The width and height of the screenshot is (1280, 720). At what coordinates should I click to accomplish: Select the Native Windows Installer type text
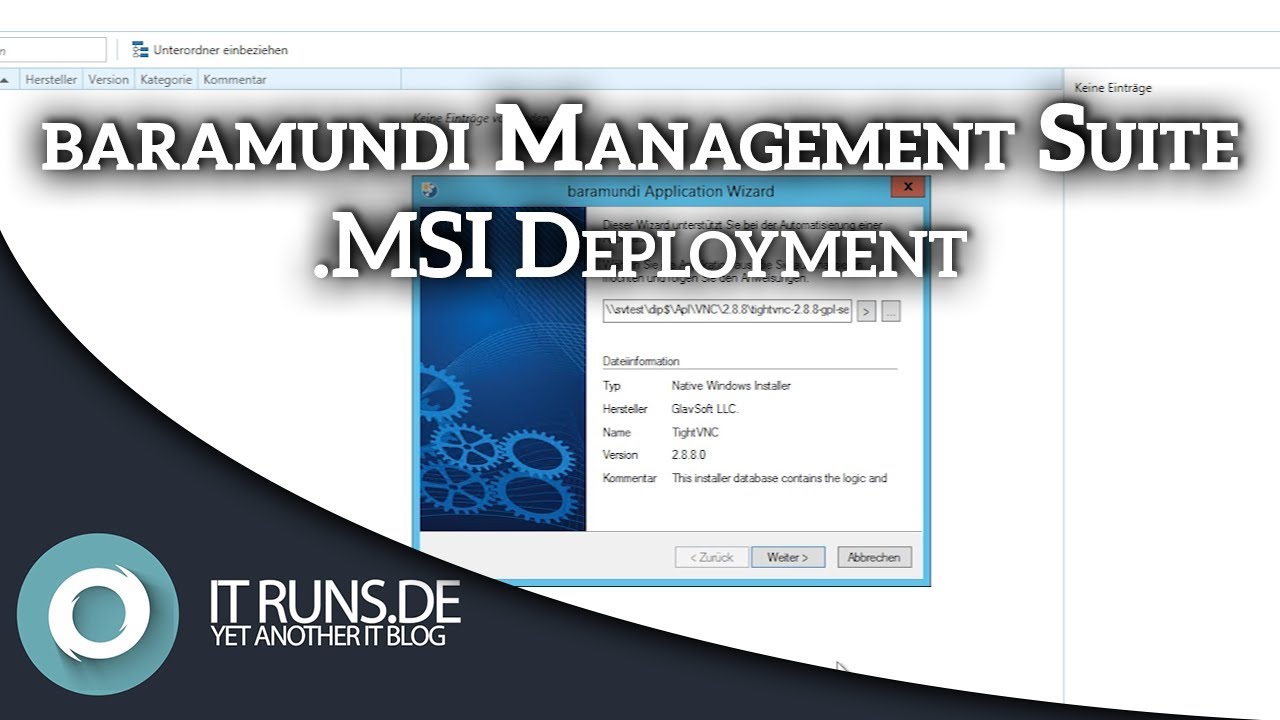pyautogui.click(x=731, y=386)
